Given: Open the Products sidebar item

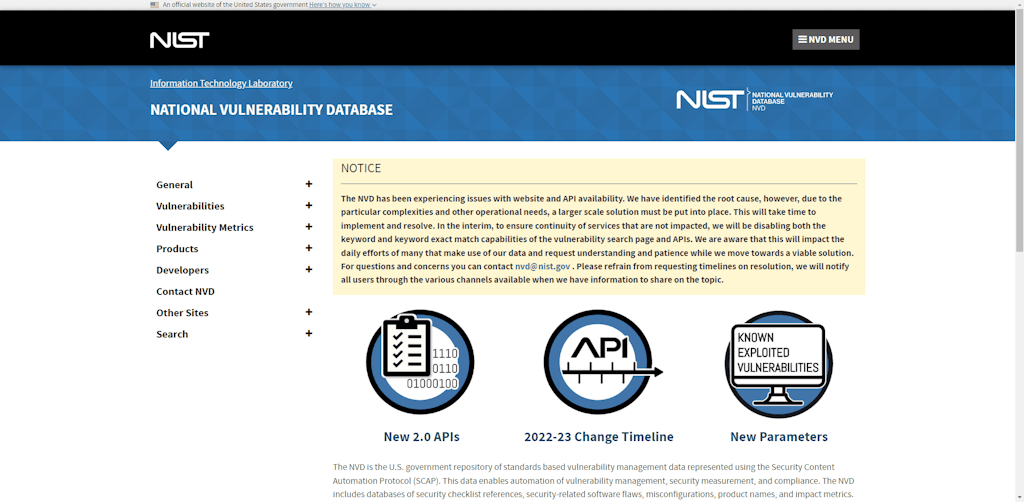Looking at the screenshot, I should point(177,249).
